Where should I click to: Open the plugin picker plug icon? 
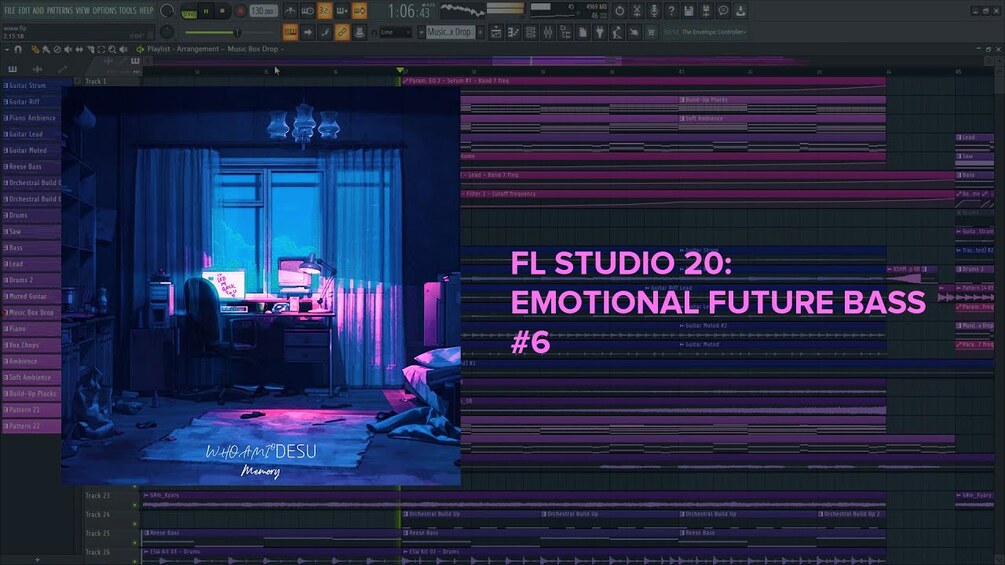[600, 32]
